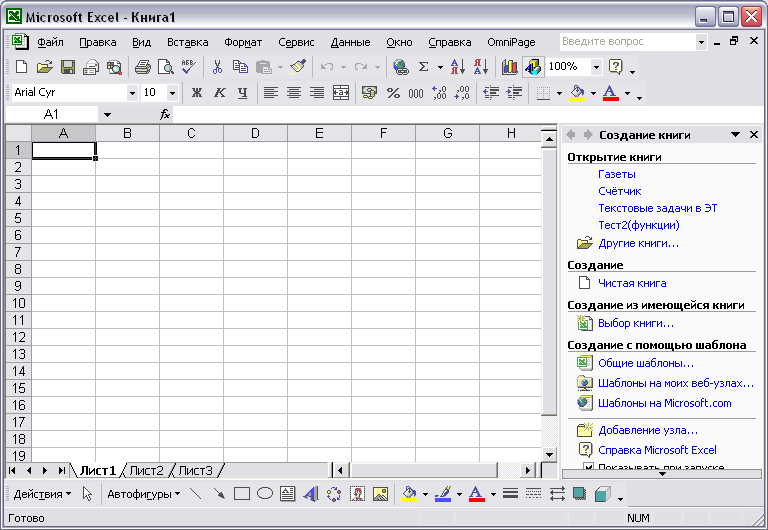768x530 pixels.
Task: Create a new workbook with toolbar icon
Action: 21,67
